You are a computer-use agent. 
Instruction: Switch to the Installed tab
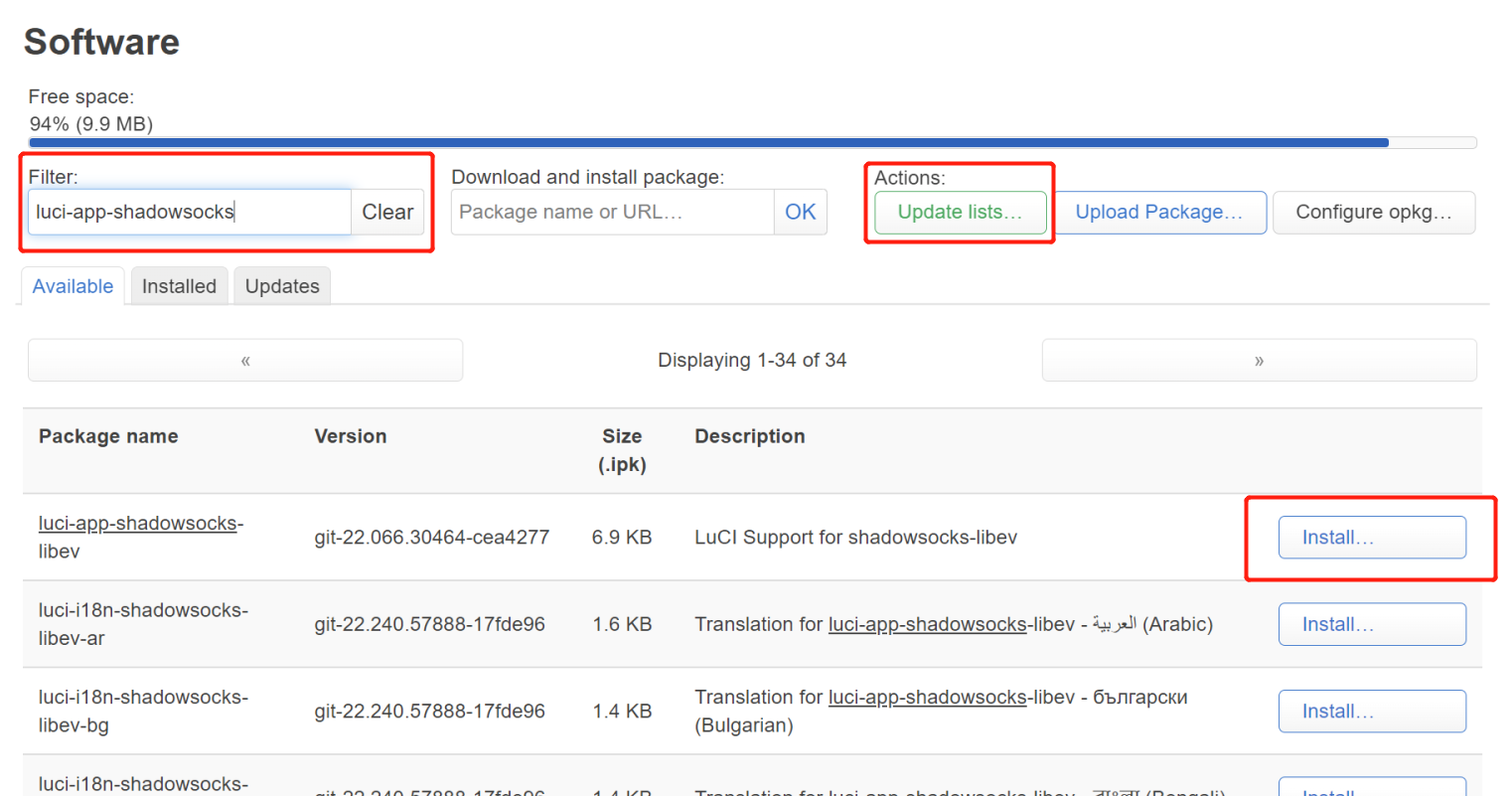click(179, 285)
